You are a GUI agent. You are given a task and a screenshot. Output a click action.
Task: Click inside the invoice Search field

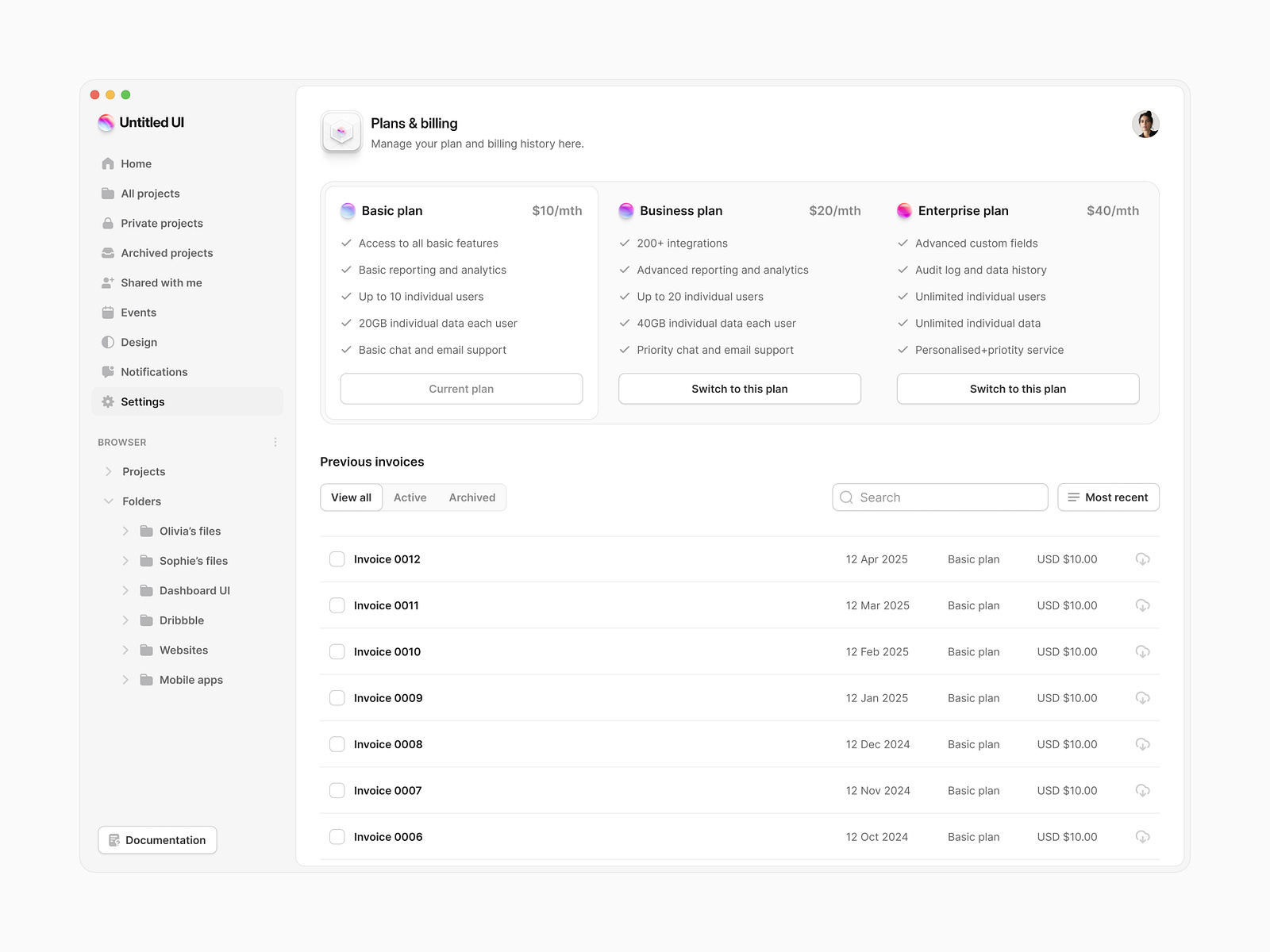click(x=940, y=497)
